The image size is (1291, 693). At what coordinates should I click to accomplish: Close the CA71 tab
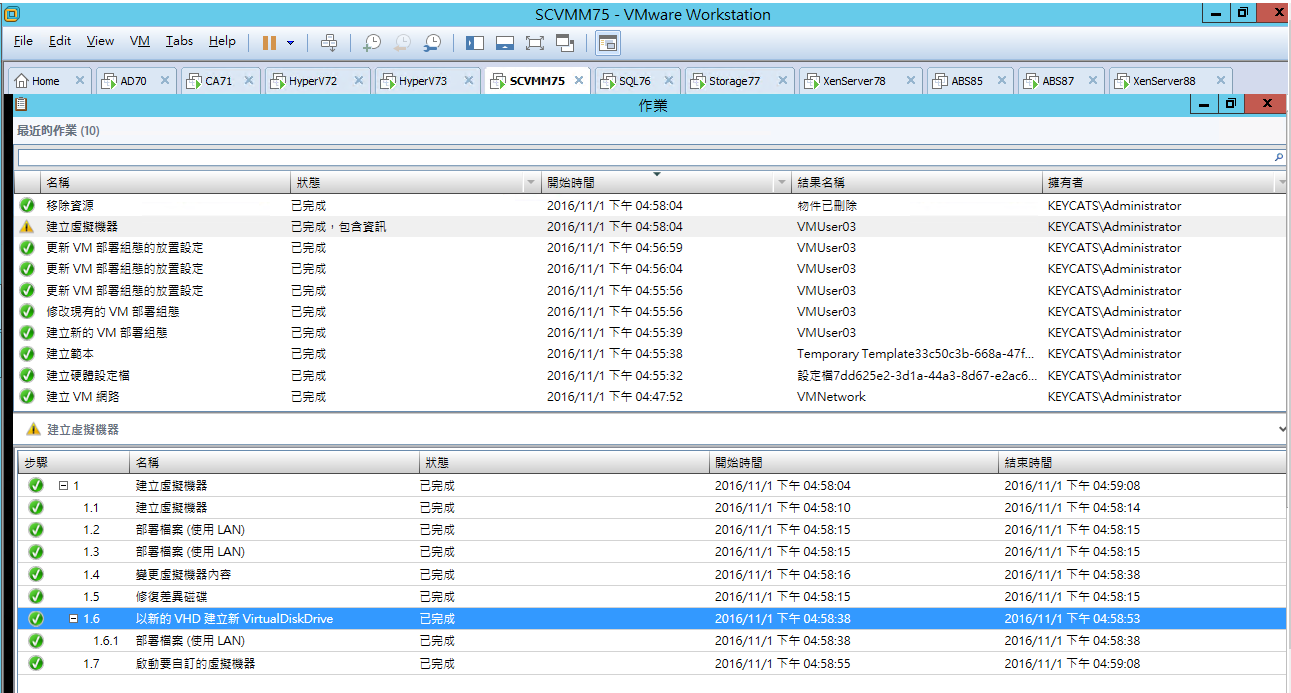click(x=248, y=81)
